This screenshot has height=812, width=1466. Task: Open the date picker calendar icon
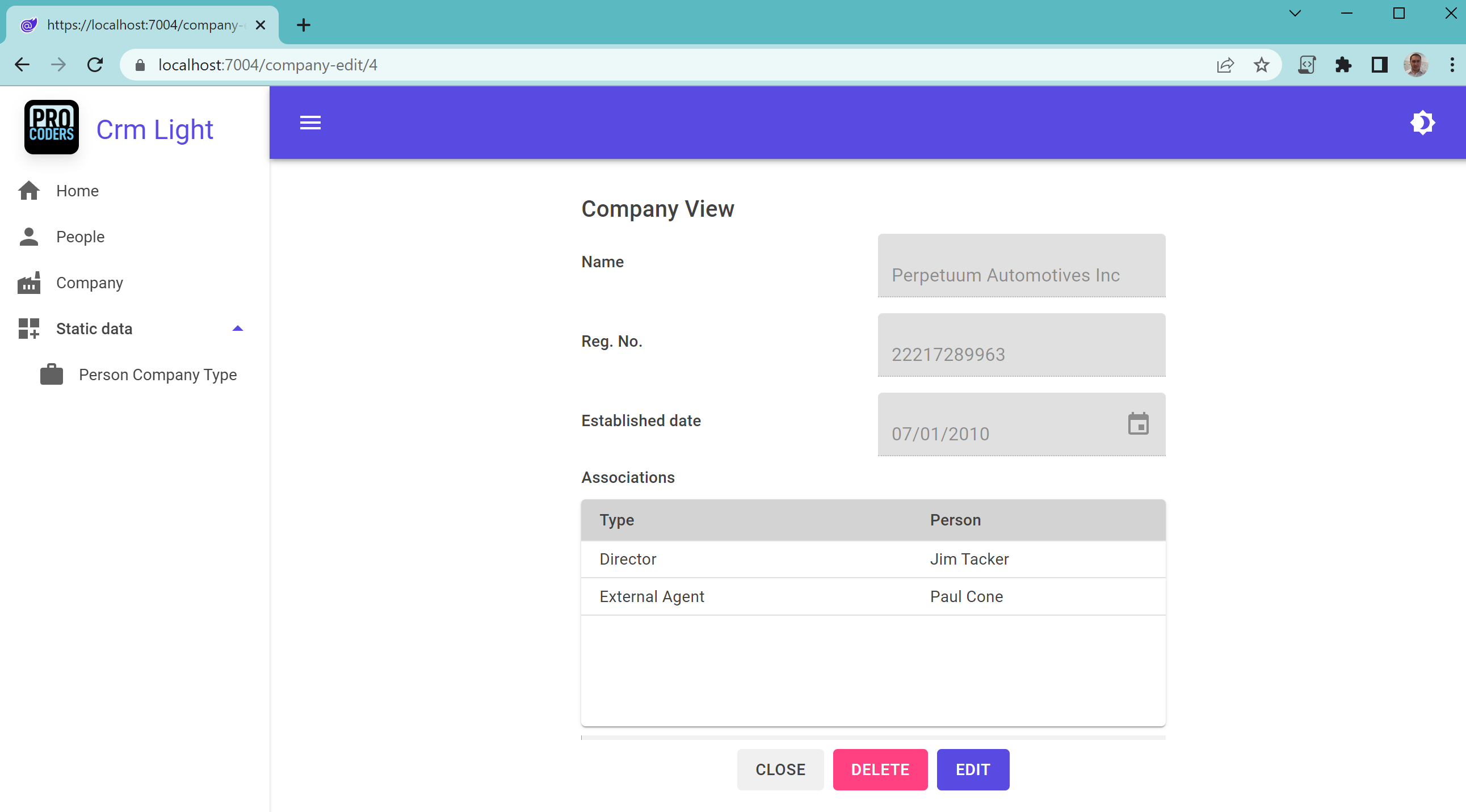[1138, 424]
